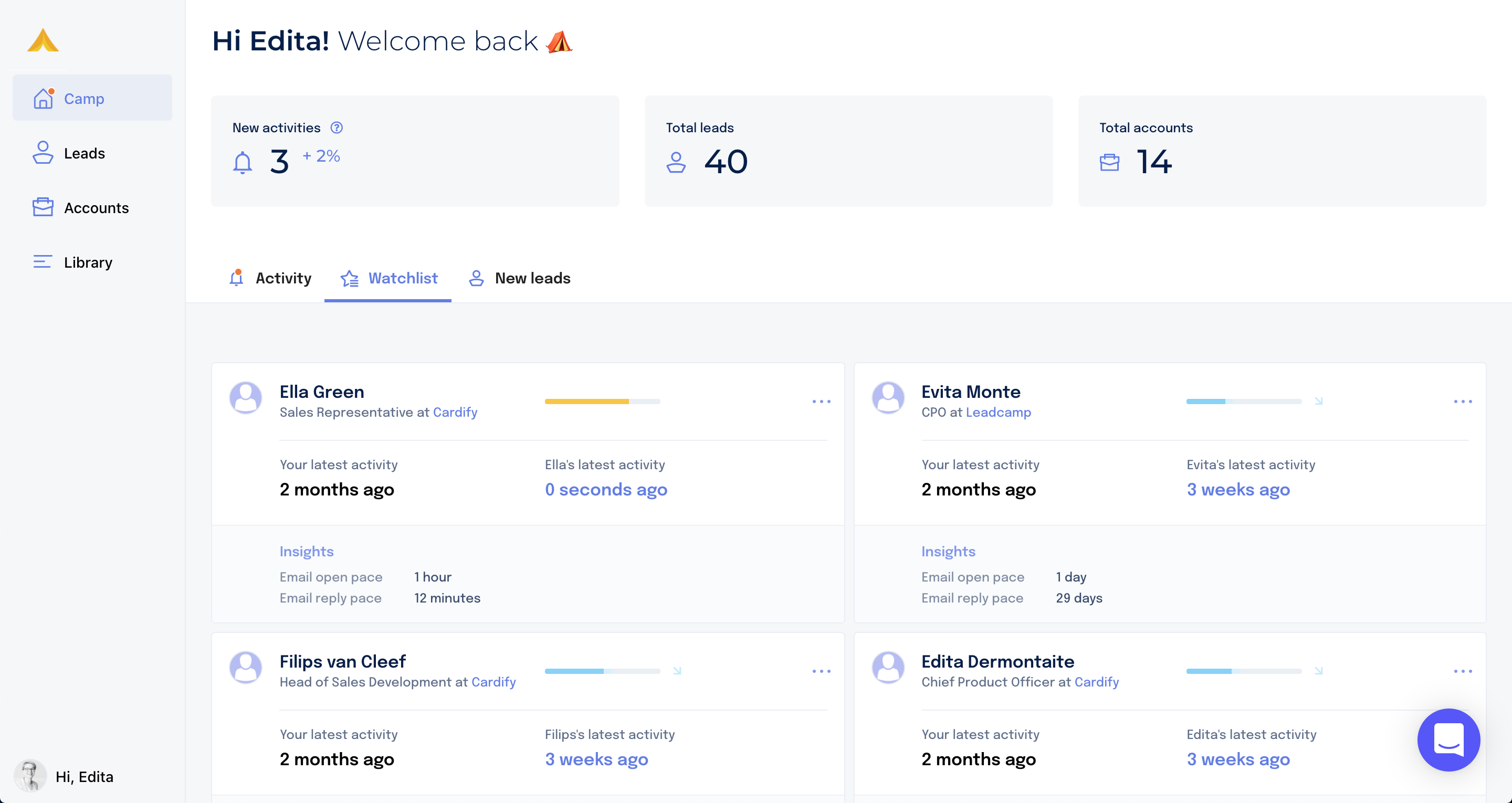The height and width of the screenshot is (803, 1512).
Task: Click the Total leads person icon
Action: pyautogui.click(x=676, y=162)
